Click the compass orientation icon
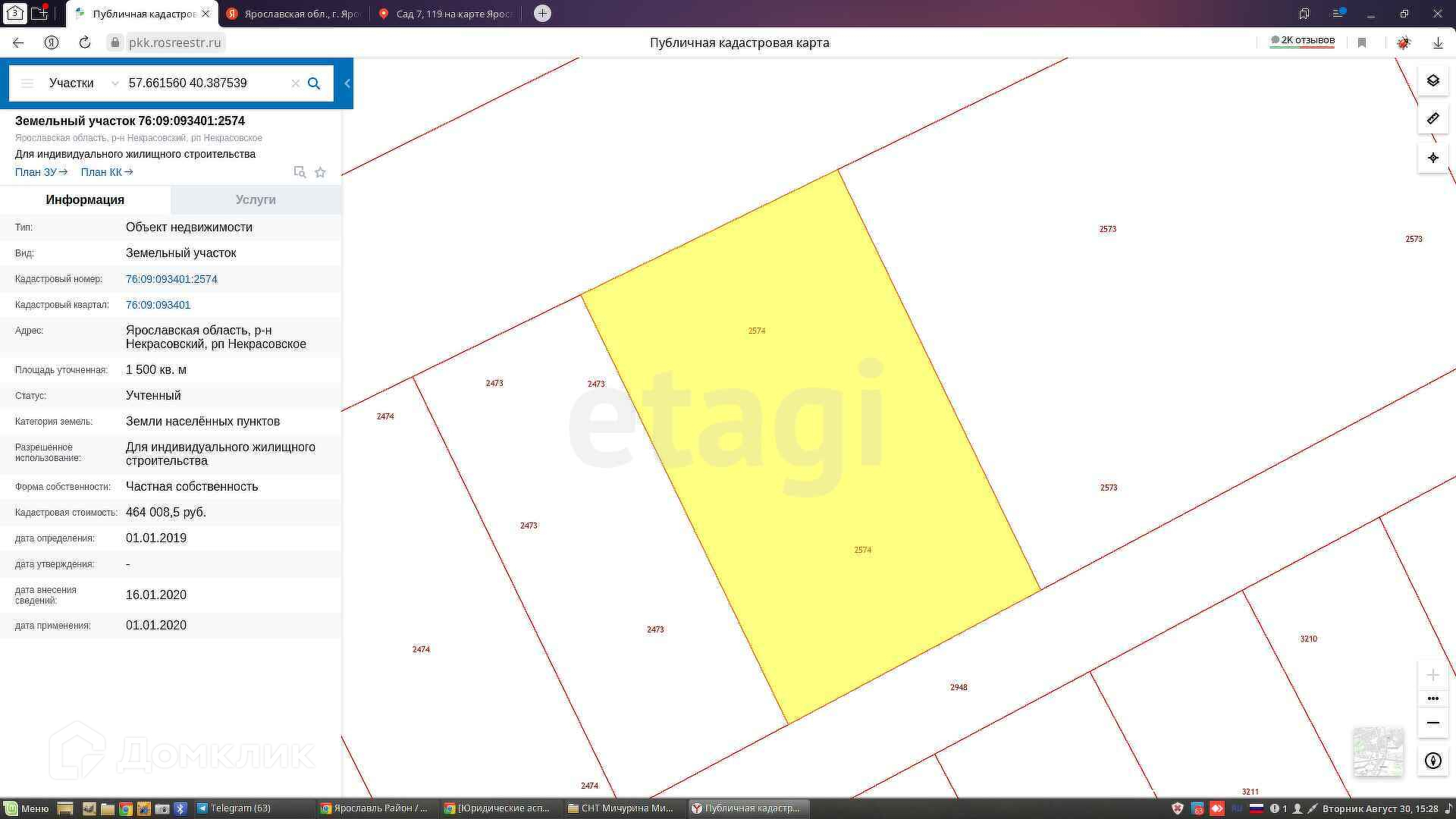 (x=1432, y=761)
